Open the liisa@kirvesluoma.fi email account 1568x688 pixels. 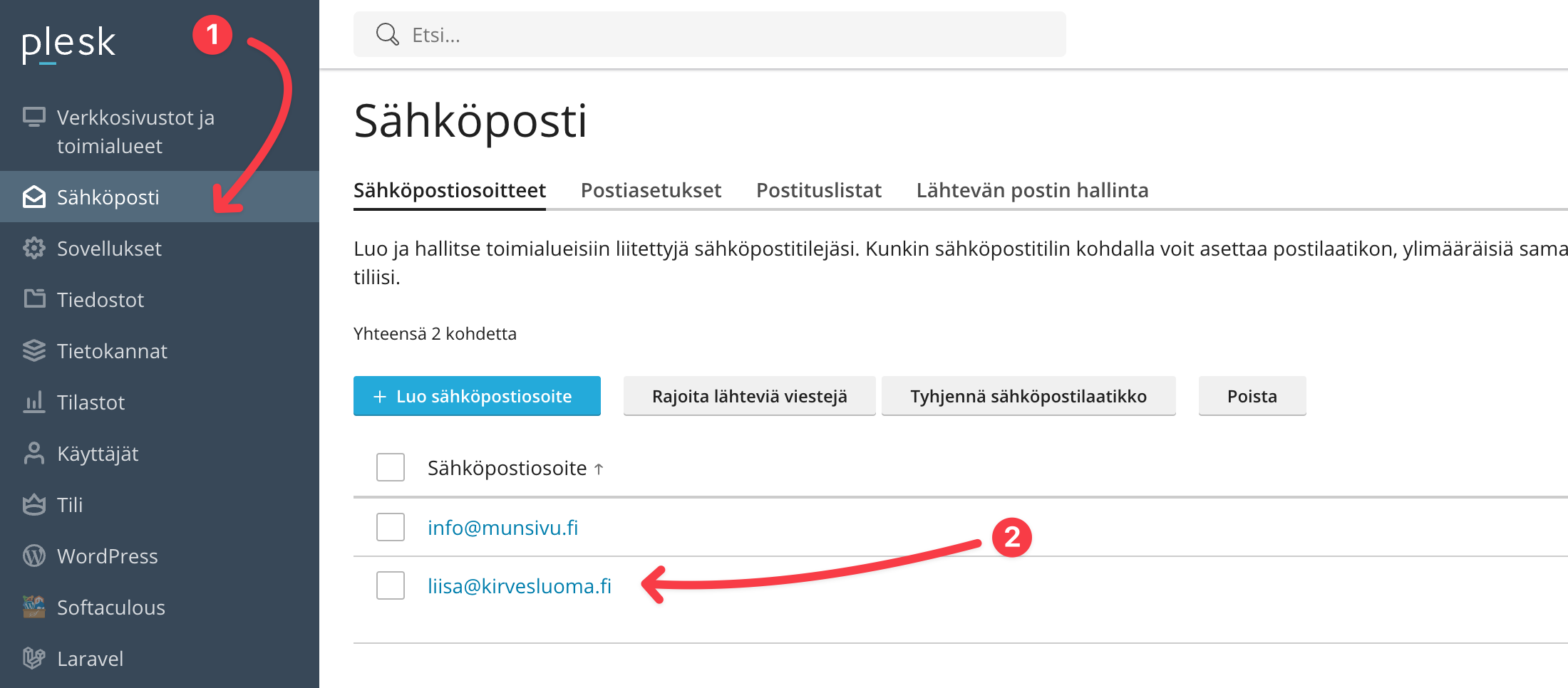[520, 585]
